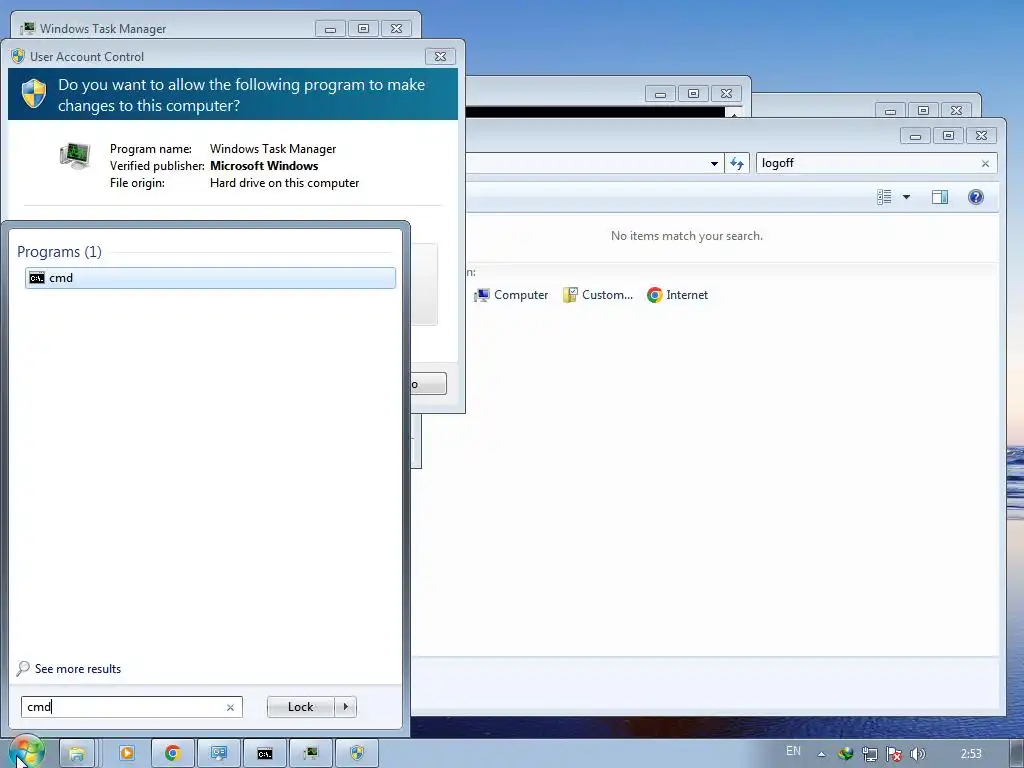Click the Task Manager title bar icon
The image size is (1024, 768).
click(x=27, y=28)
